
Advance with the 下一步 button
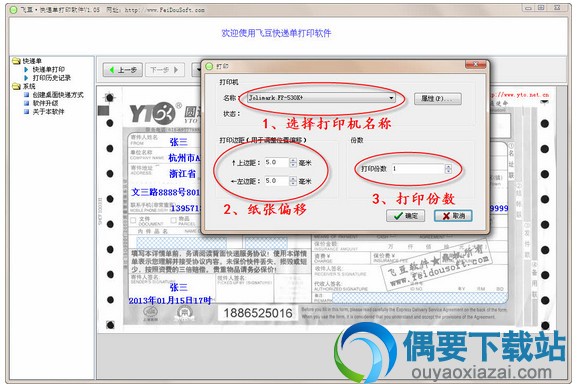pyautogui.click(x=164, y=70)
